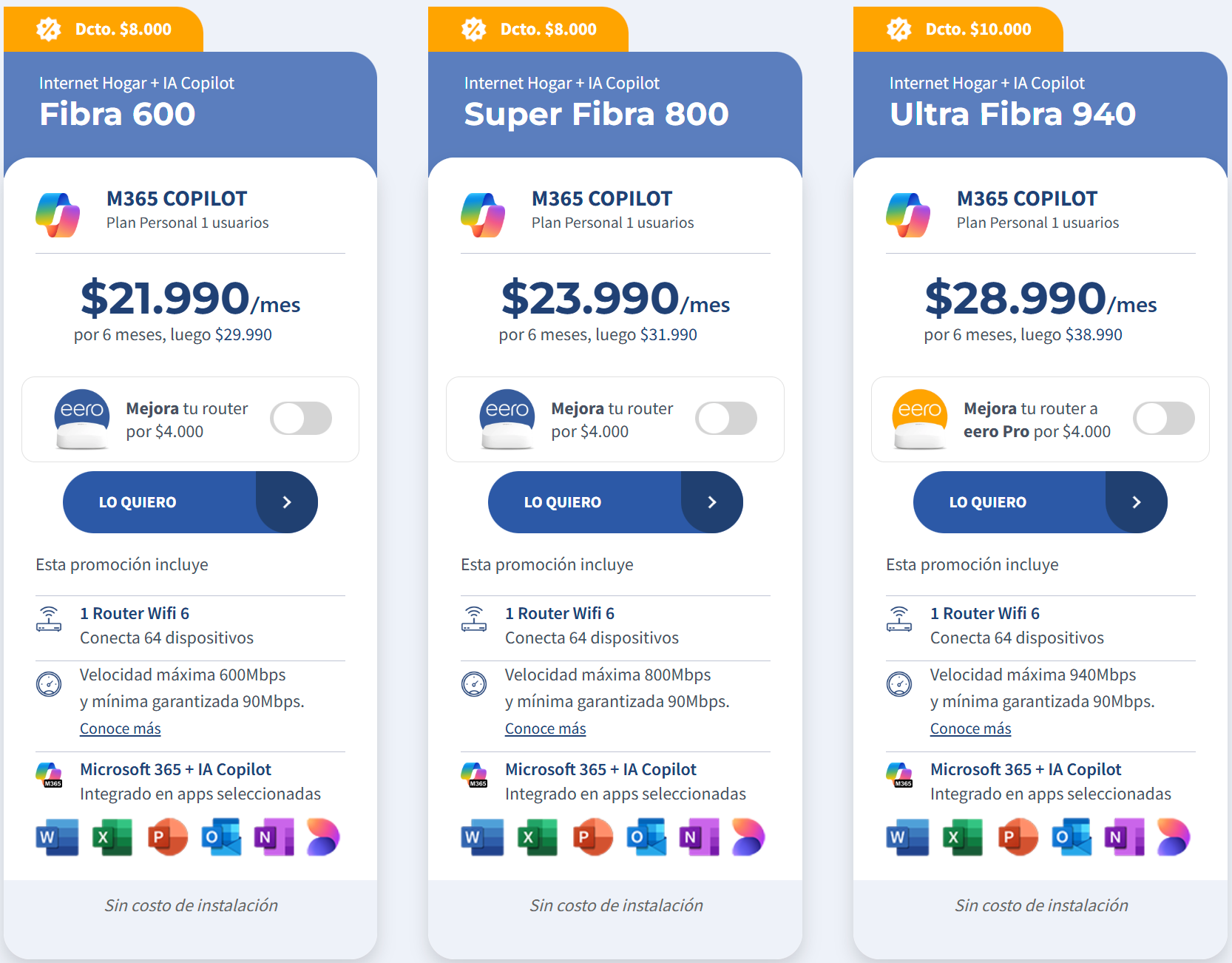Select the Ultra Fibra 940 plan title
Screen dimensions: 1232x963
pos(1012,114)
